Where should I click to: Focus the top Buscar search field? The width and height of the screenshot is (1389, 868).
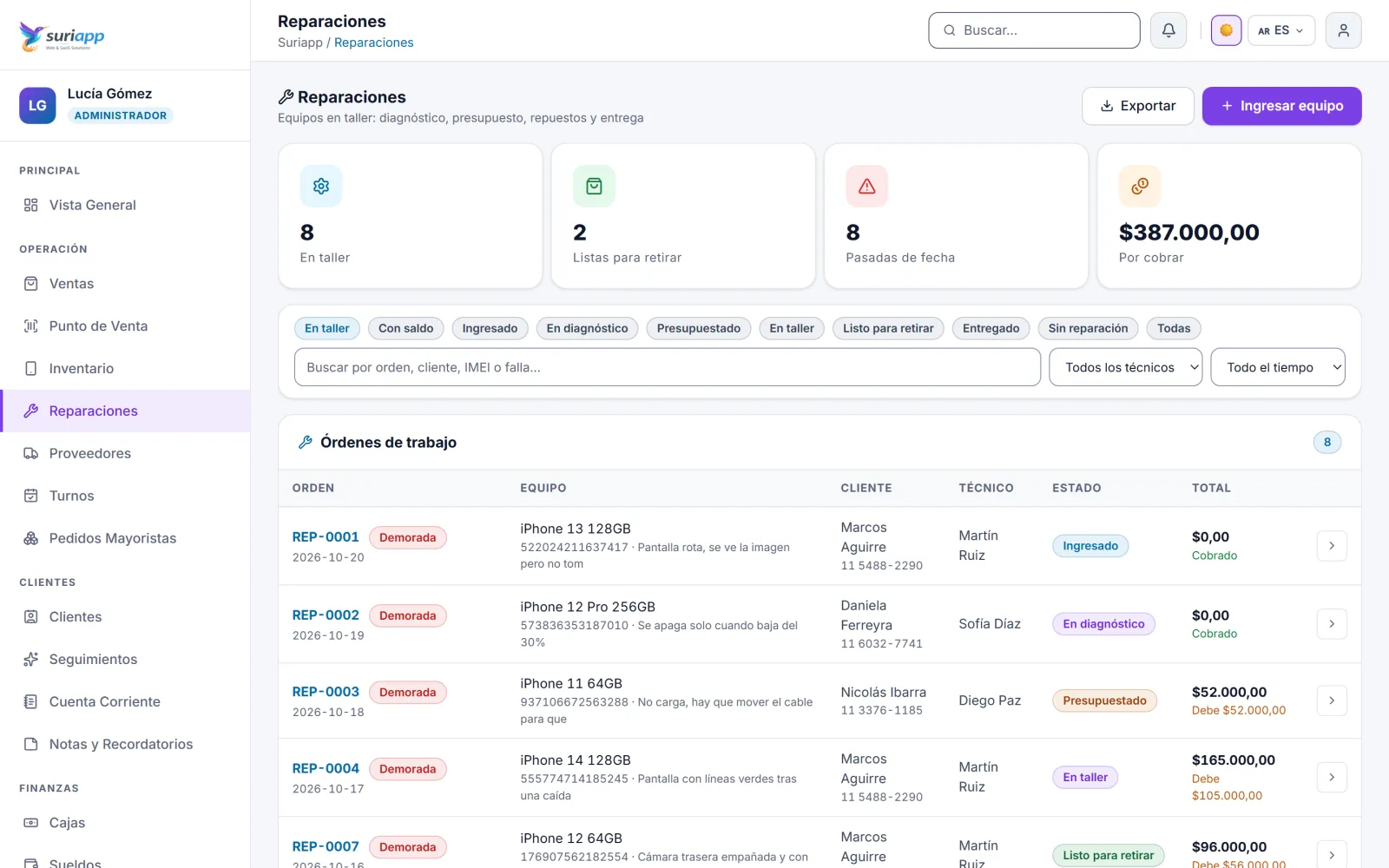click(x=1034, y=30)
